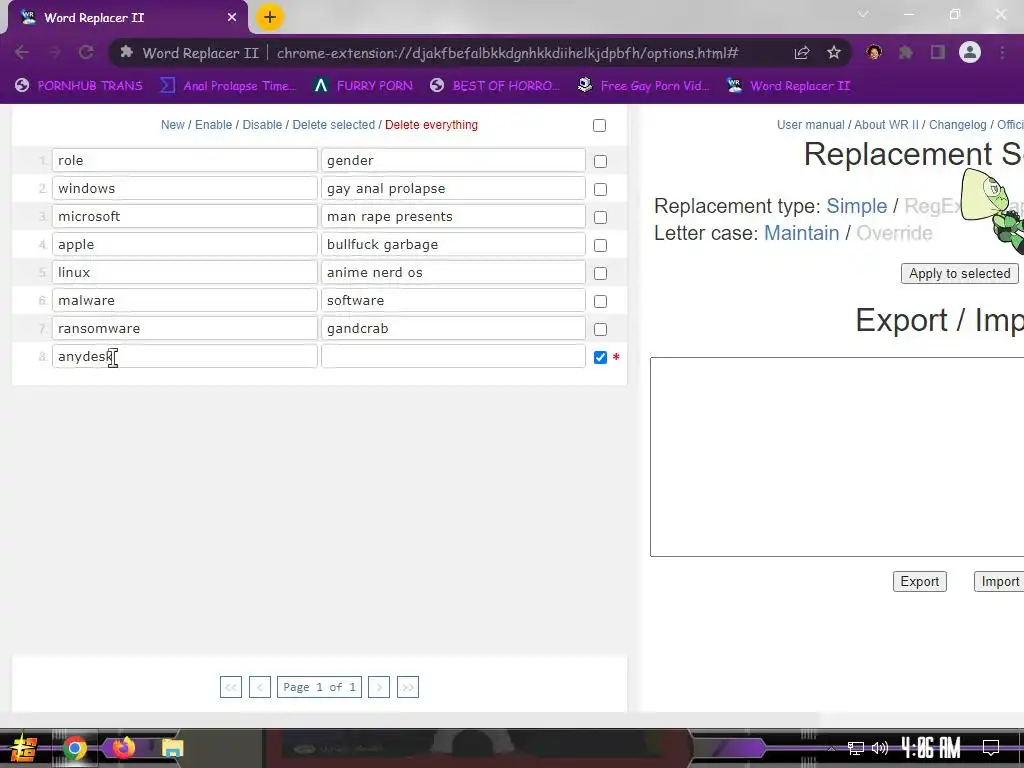Click the anydesk search word field
This screenshot has height=768, width=1024.
[185, 357]
